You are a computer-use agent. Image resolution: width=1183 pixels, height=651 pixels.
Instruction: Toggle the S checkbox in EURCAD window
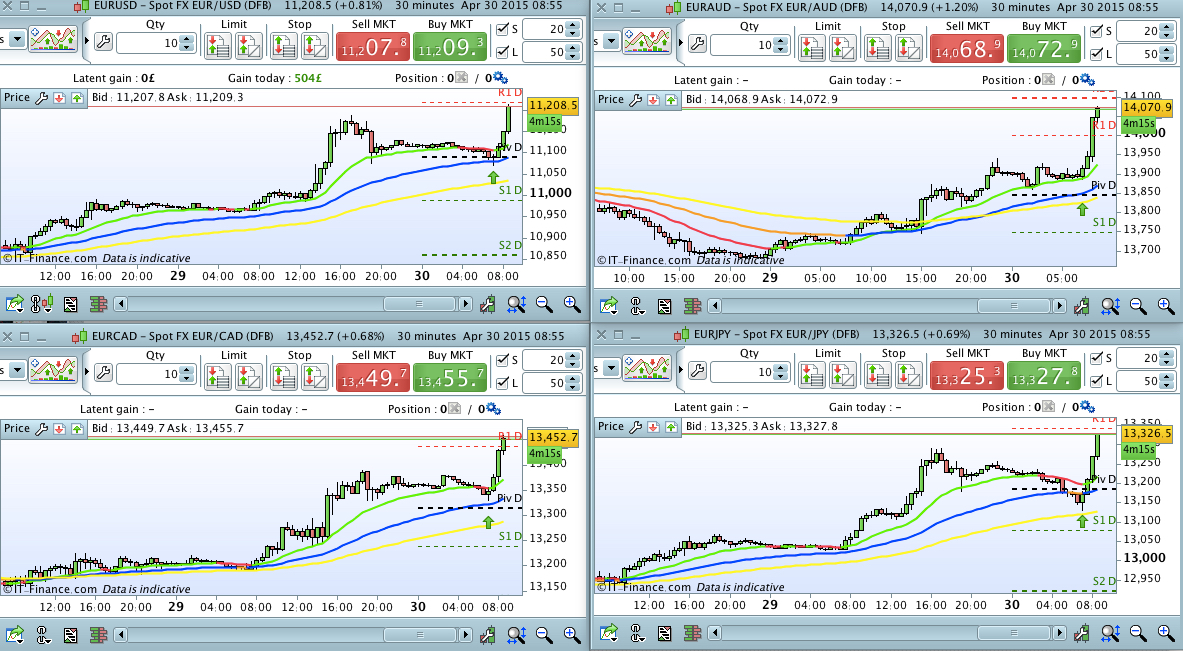tap(502, 361)
